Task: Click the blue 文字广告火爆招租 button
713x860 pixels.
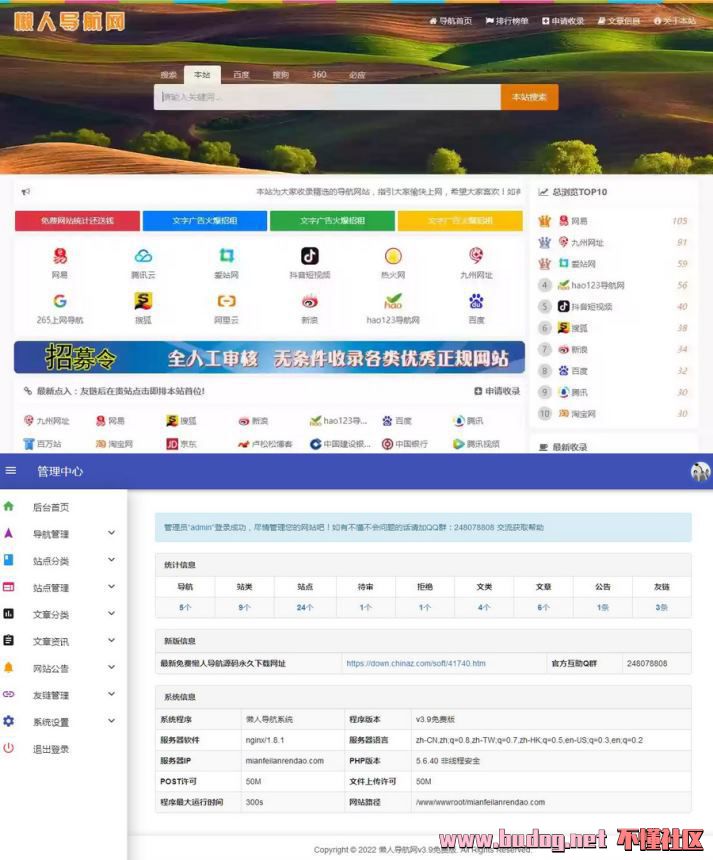Action: (x=205, y=220)
